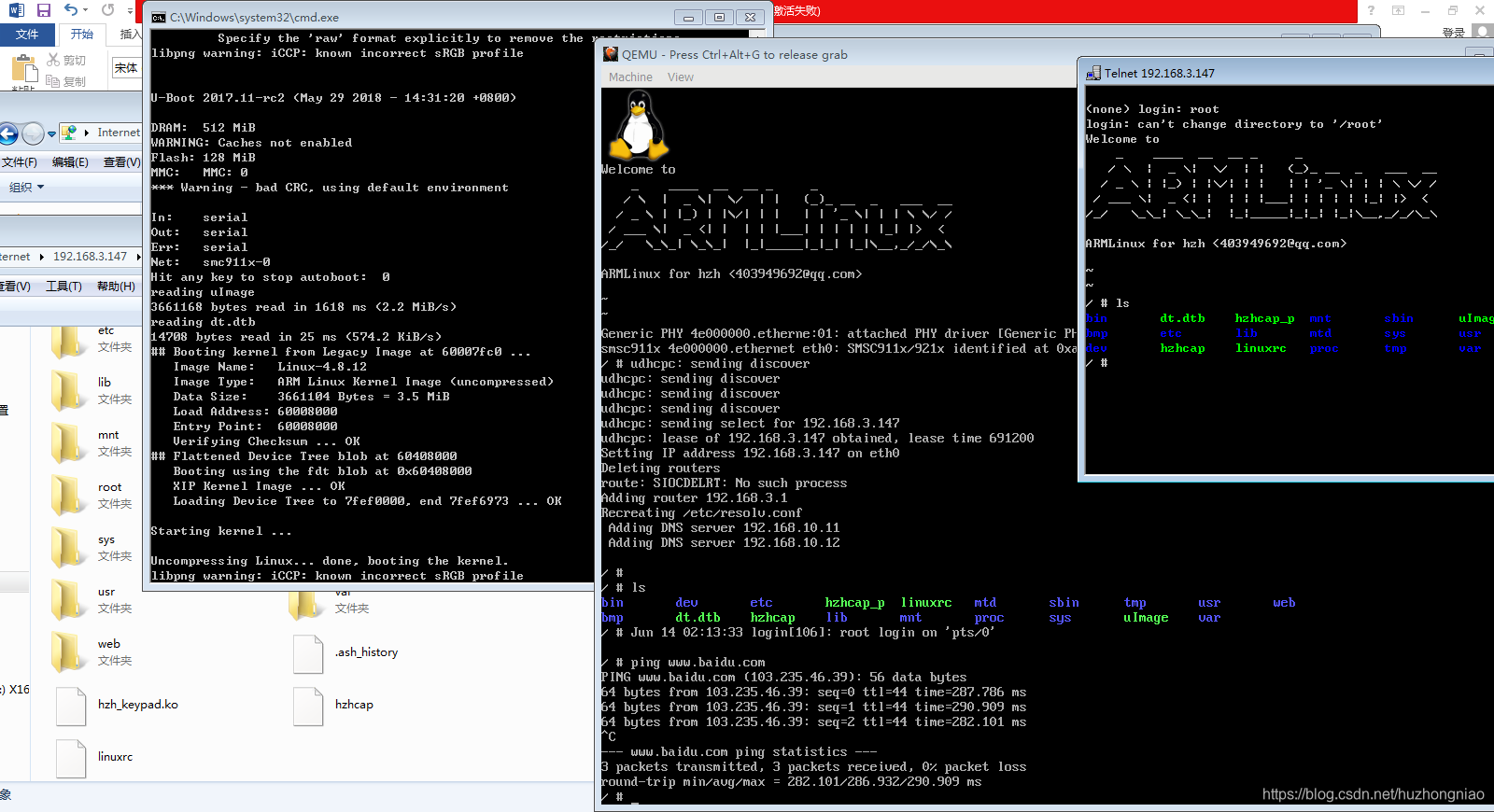Select the .ash_history file icon
This screenshot has height=812, width=1494.
point(308,653)
